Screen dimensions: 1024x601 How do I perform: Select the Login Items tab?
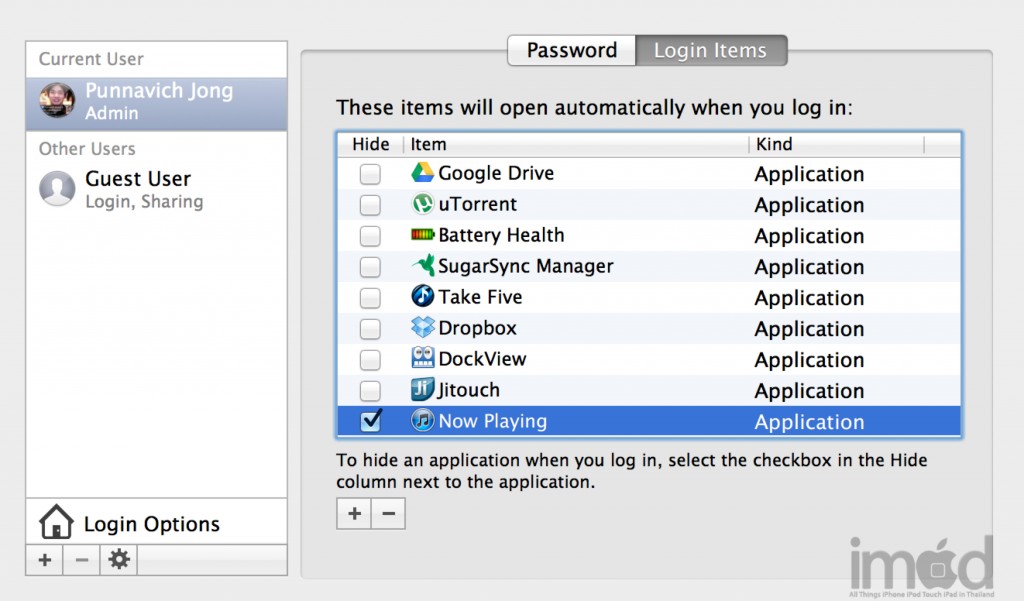[x=710, y=50]
